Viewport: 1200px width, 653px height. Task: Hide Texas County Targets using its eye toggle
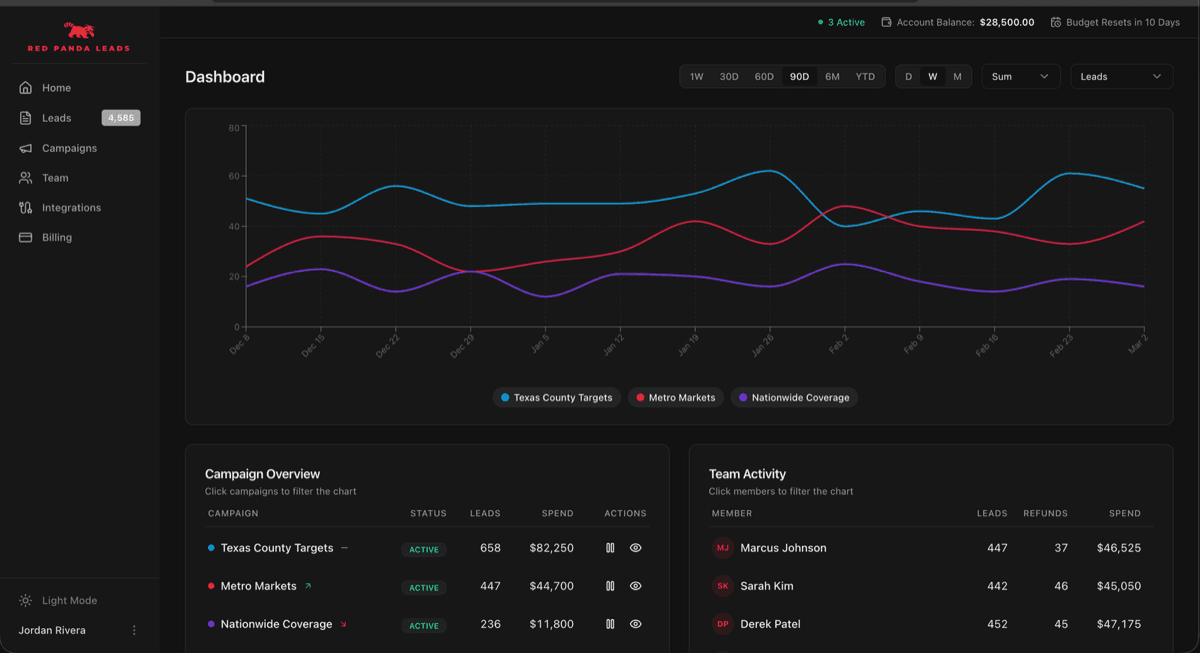pyautogui.click(x=636, y=548)
